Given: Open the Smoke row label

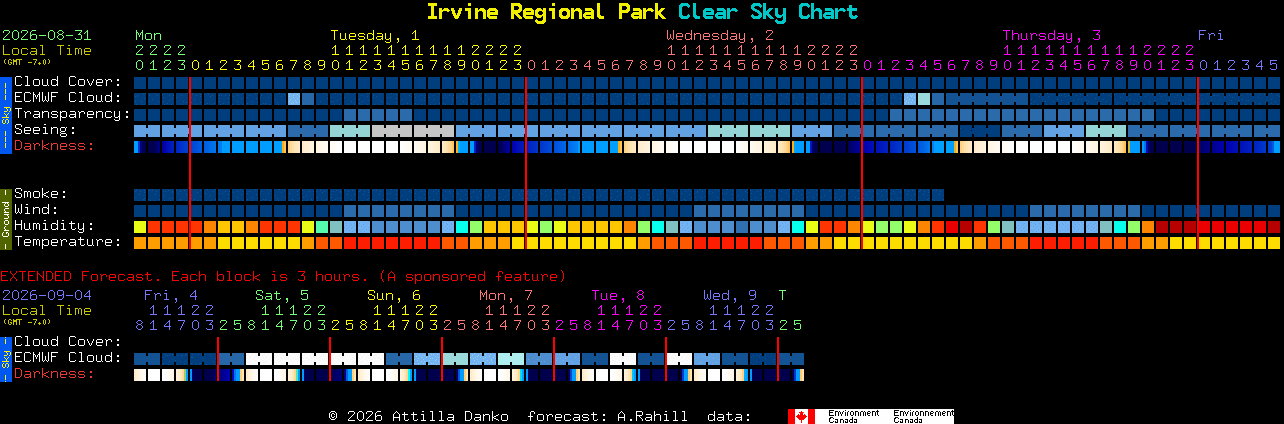Looking at the screenshot, I should pyautogui.click(x=40, y=193).
